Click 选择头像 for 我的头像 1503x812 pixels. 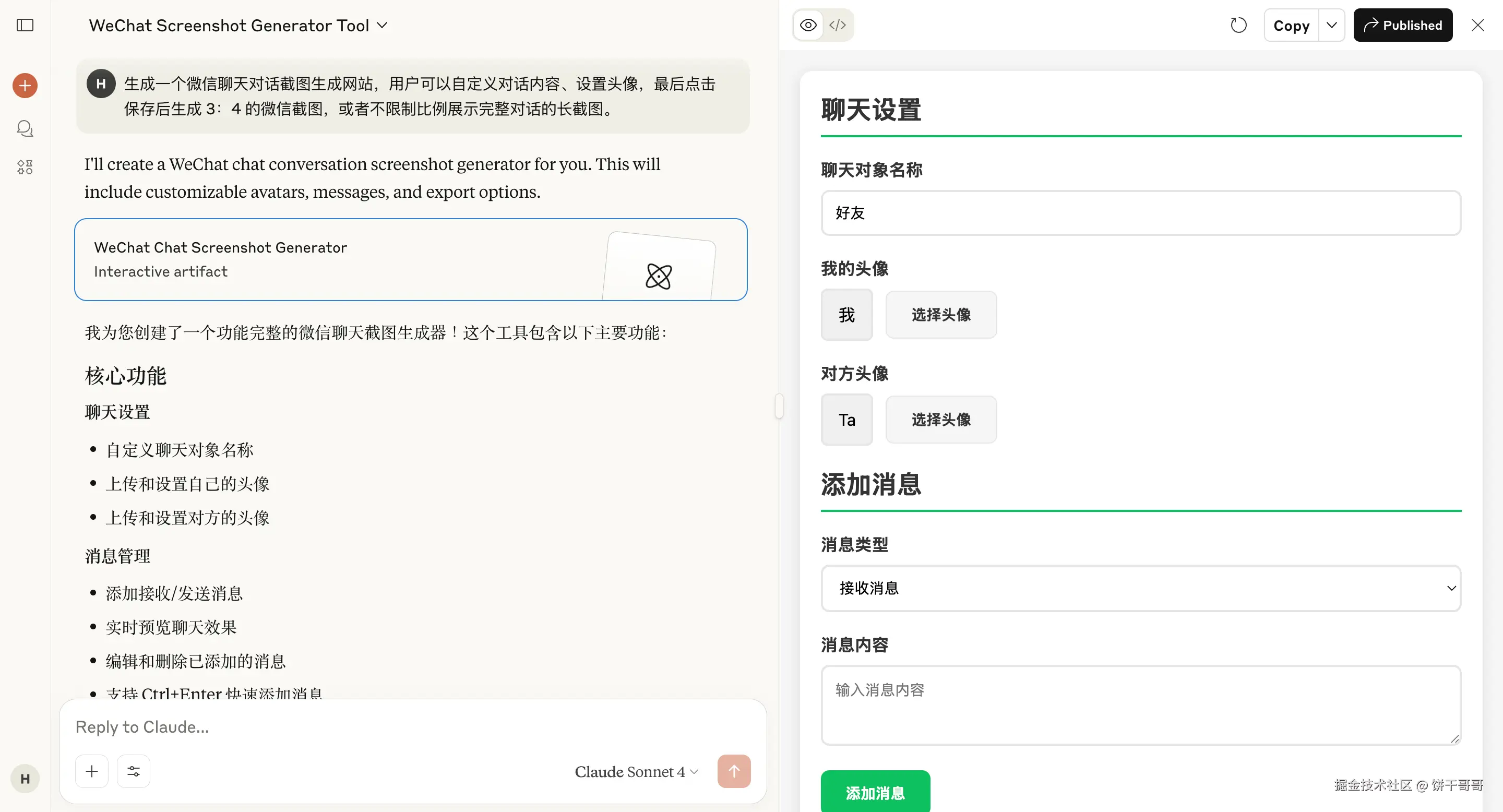(940, 315)
